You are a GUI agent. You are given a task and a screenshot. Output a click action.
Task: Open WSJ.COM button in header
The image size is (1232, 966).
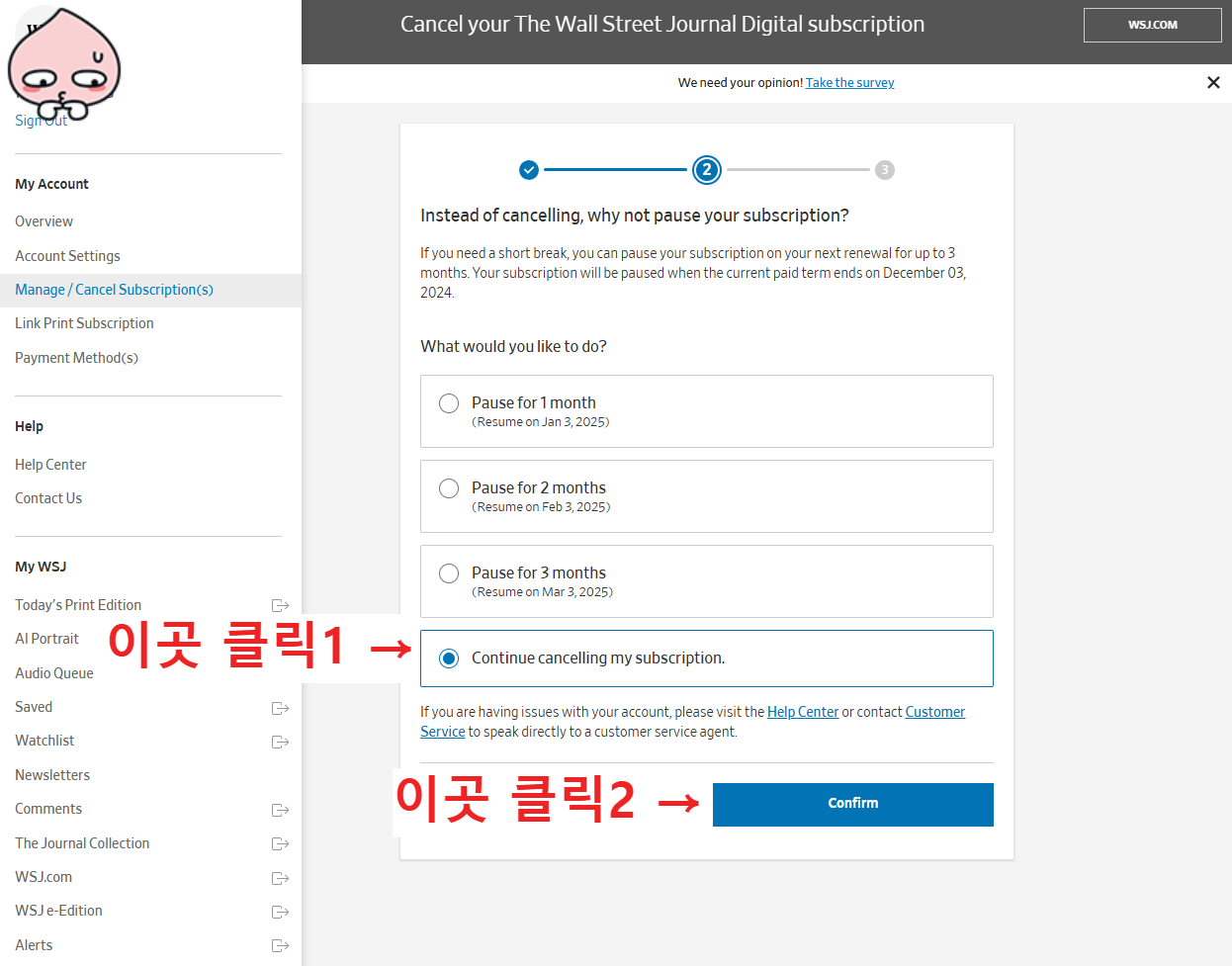click(1153, 25)
